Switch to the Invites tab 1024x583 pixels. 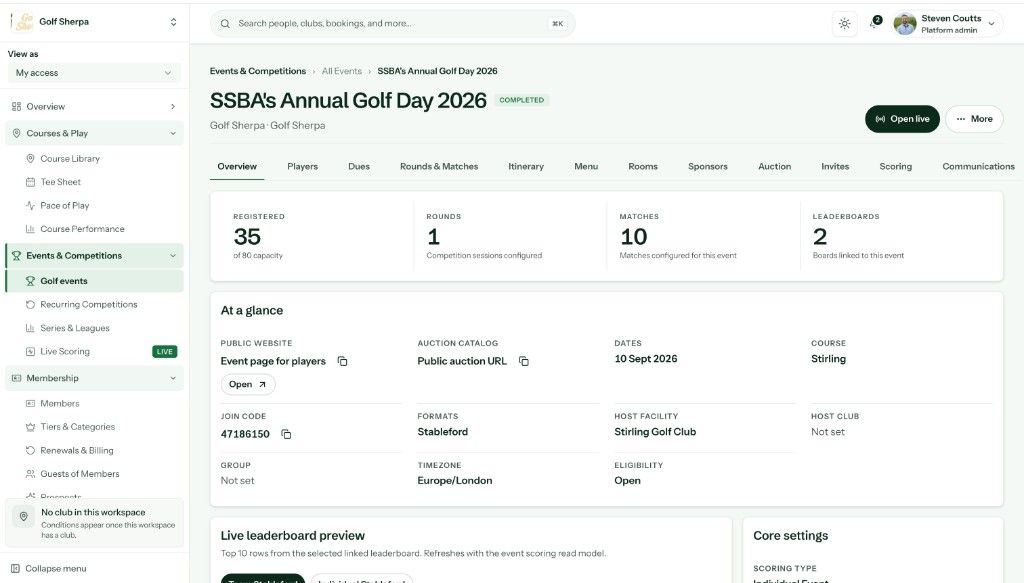click(x=835, y=166)
